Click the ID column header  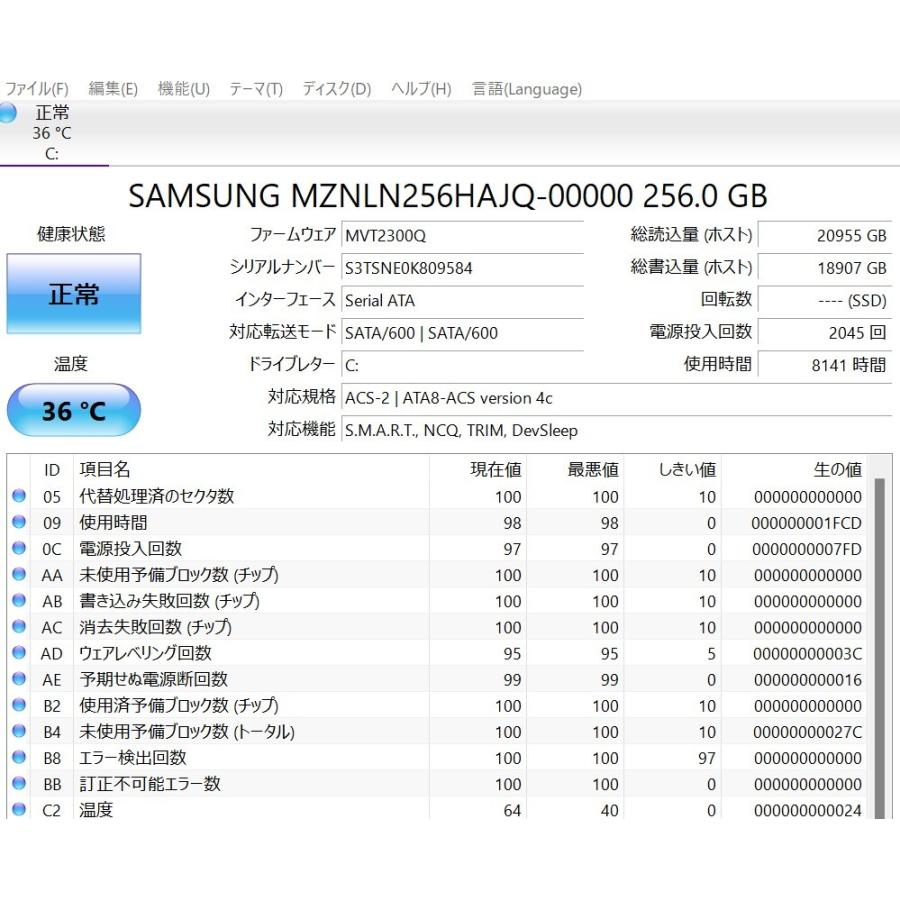pos(52,470)
